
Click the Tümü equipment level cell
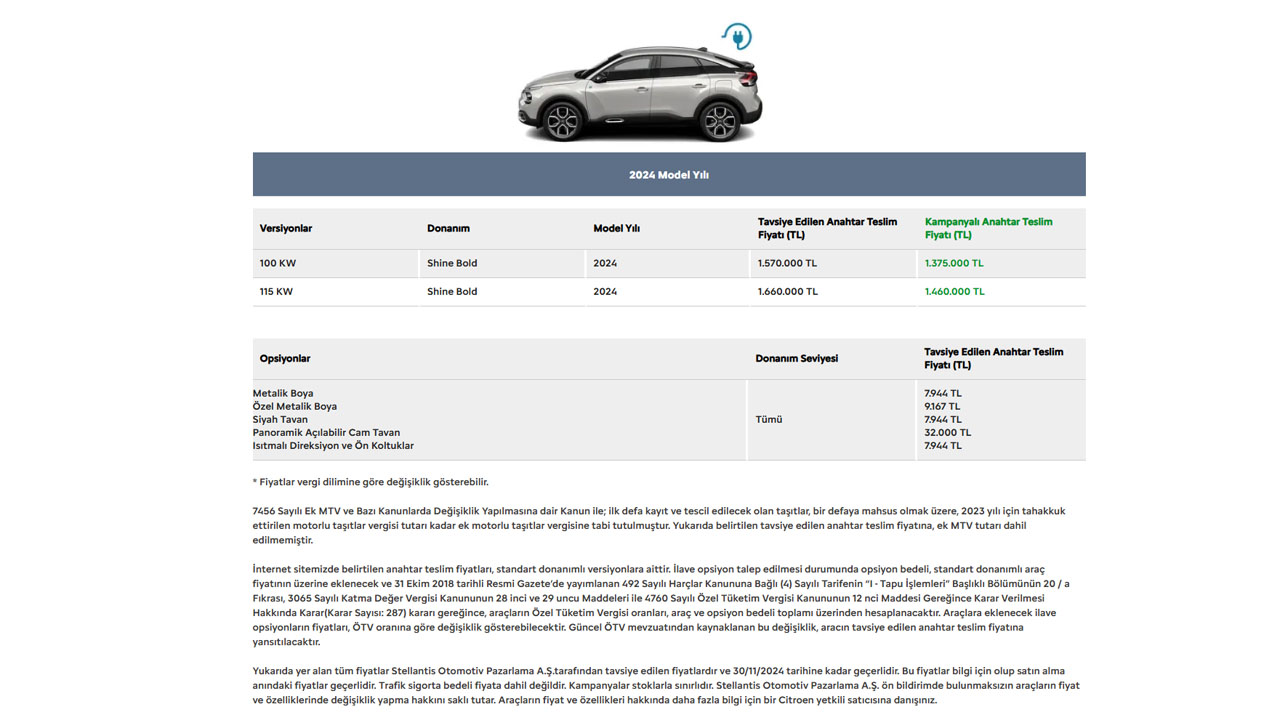769,420
